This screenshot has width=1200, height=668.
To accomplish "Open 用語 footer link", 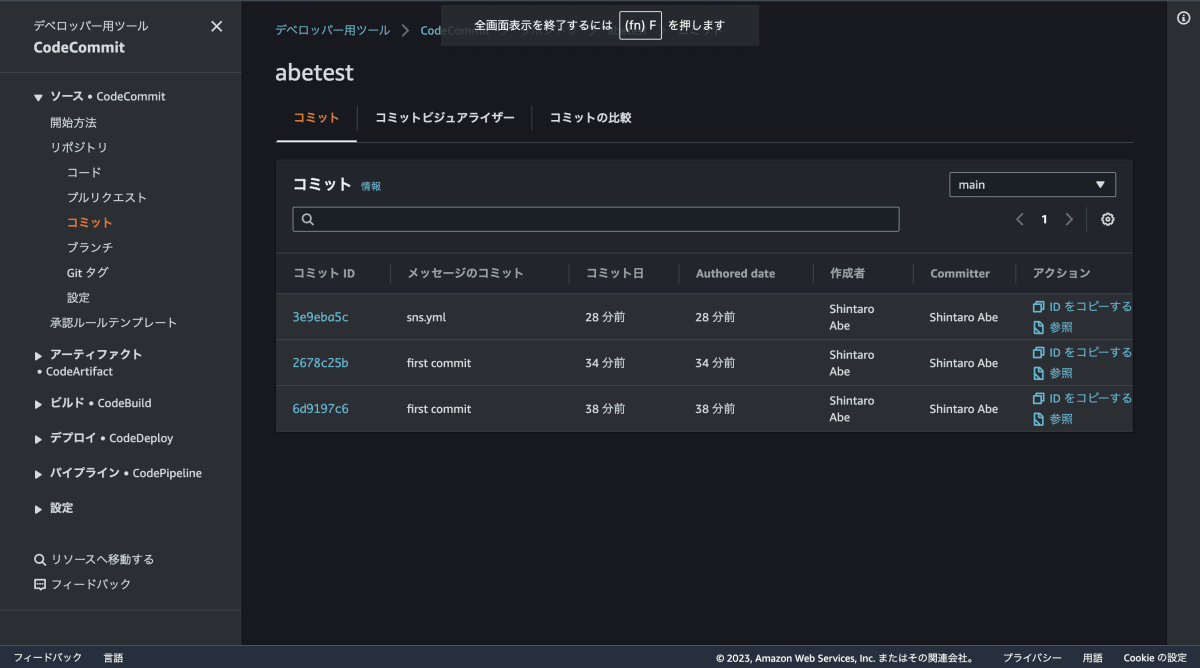I will coord(1092,657).
